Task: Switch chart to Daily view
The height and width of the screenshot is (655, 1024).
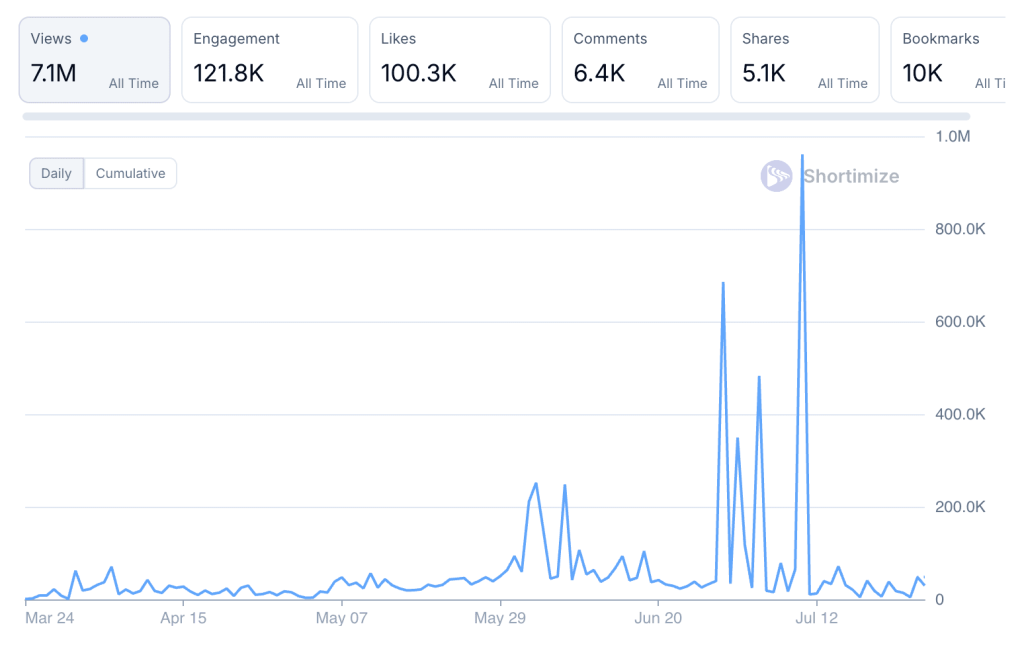Action: (x=56, y=173)
